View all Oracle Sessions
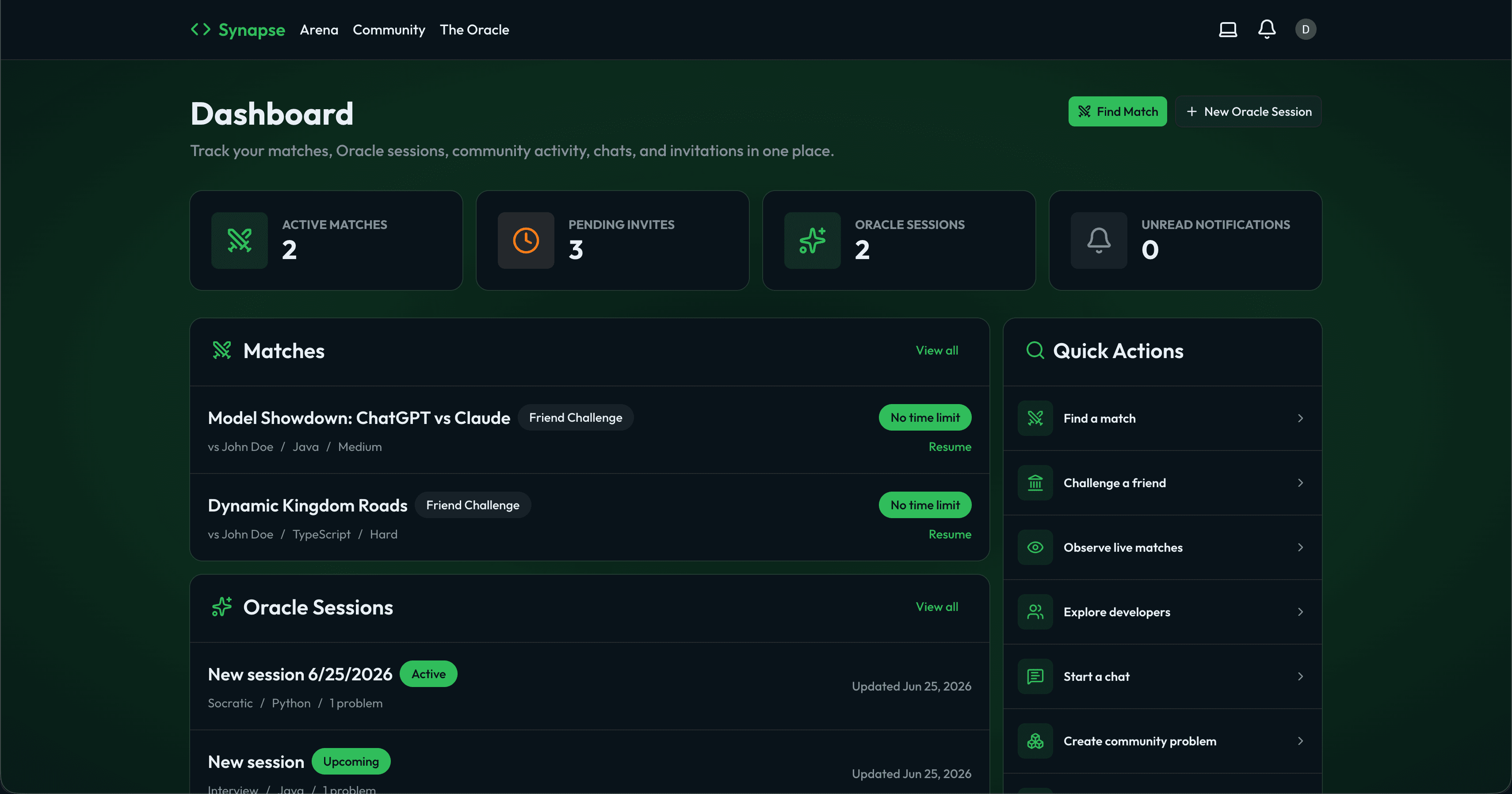The height and width of the screenshot is (794, 1512). coord(937,607)
